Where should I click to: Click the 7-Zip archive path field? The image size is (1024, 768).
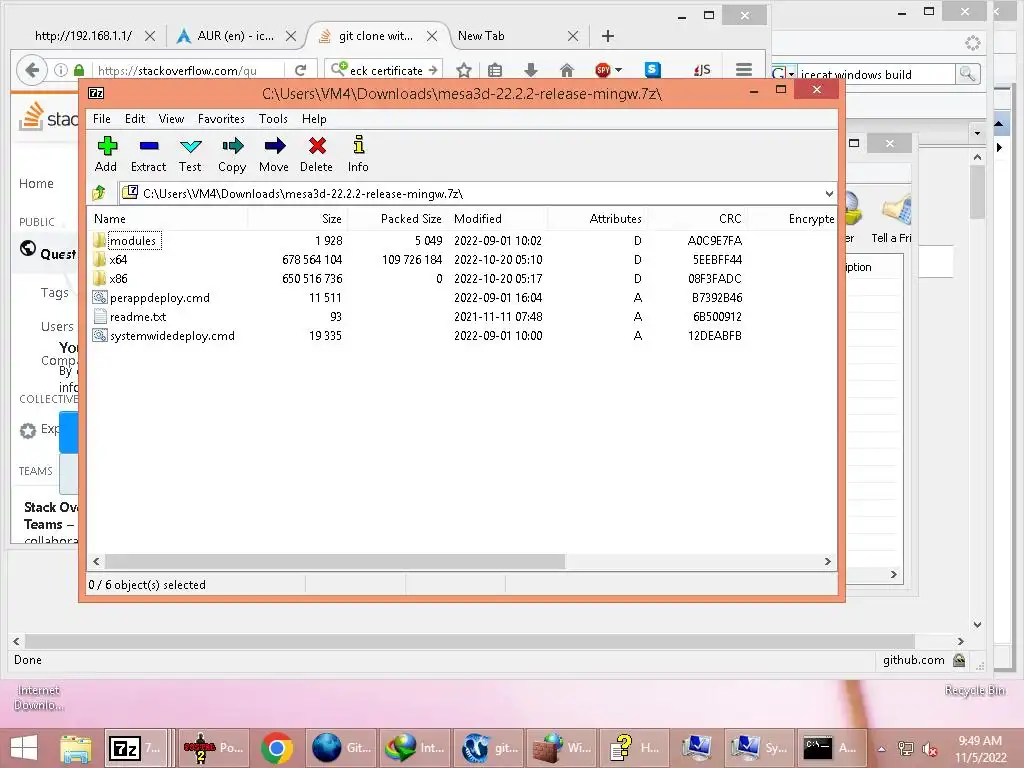tap(472, 193)
